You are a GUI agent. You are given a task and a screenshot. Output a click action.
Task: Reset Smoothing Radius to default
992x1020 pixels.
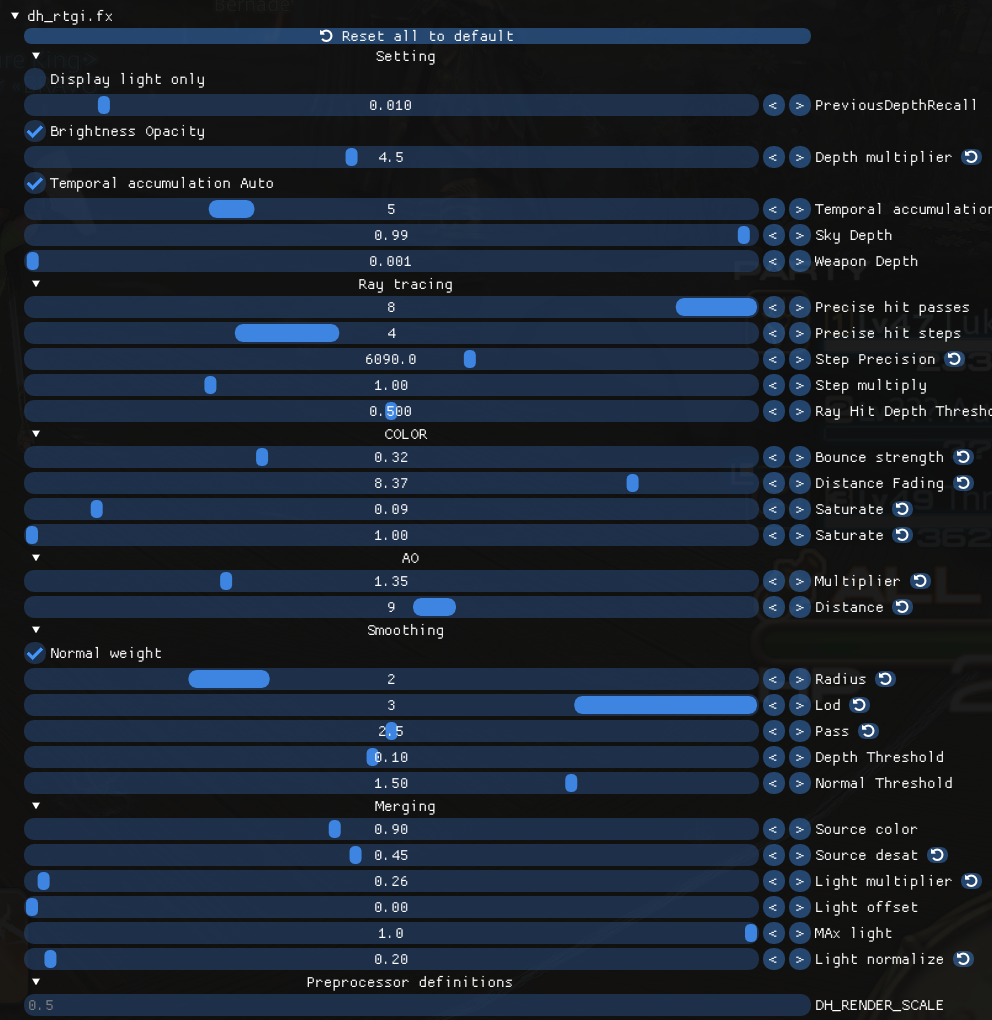pyautogui.click(x=885, y=679)
